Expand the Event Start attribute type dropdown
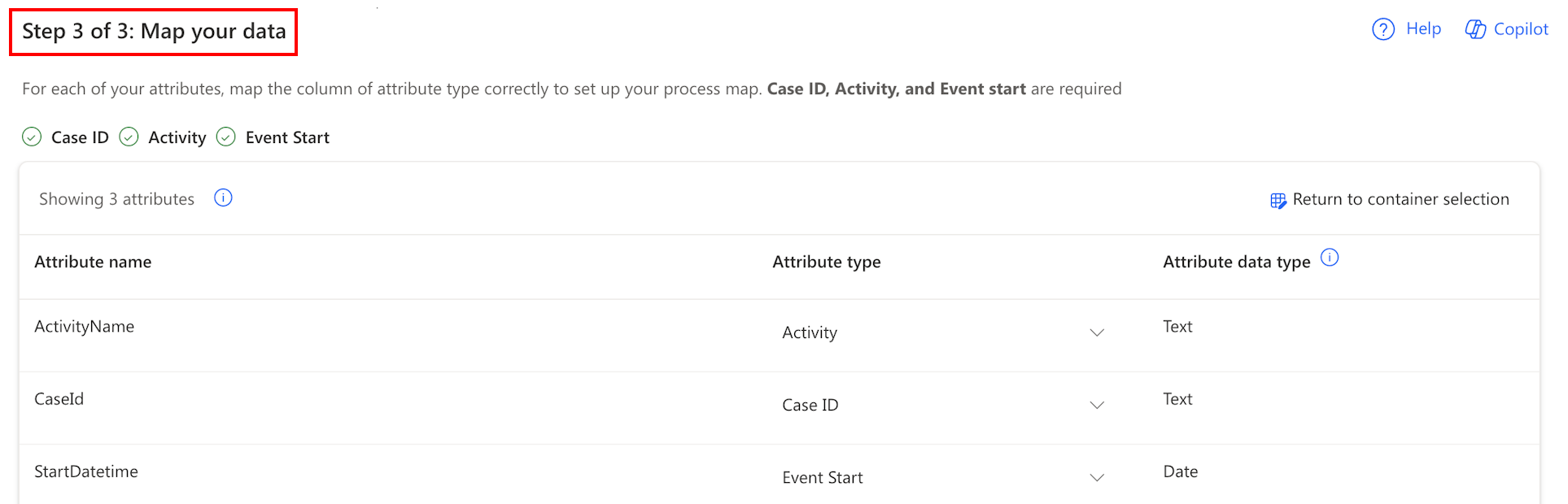Viewport: 1568px width, 504px height. (x=943, y=477)
